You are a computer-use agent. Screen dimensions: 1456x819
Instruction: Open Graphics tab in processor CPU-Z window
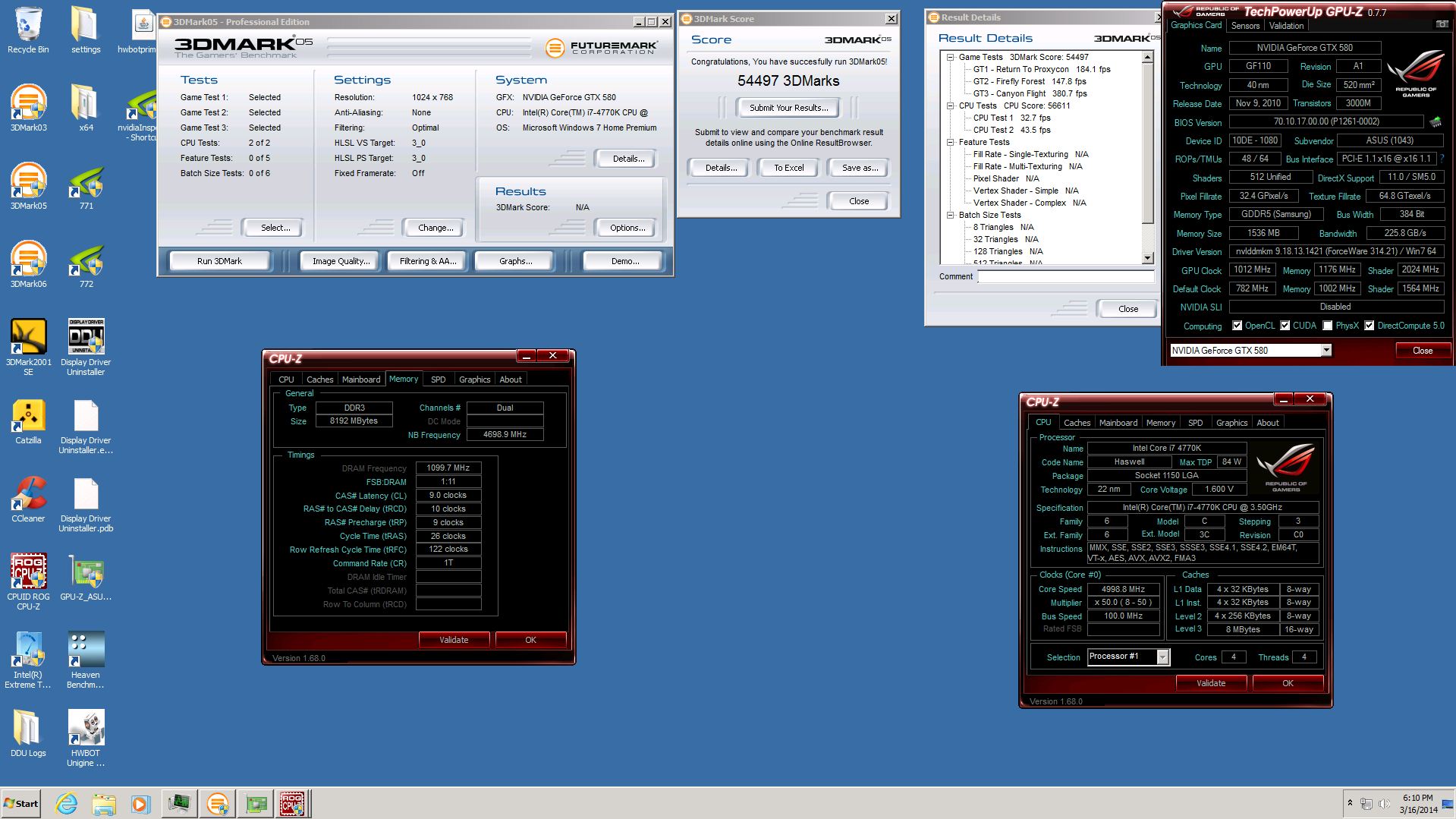click(x=1231, y=423)
